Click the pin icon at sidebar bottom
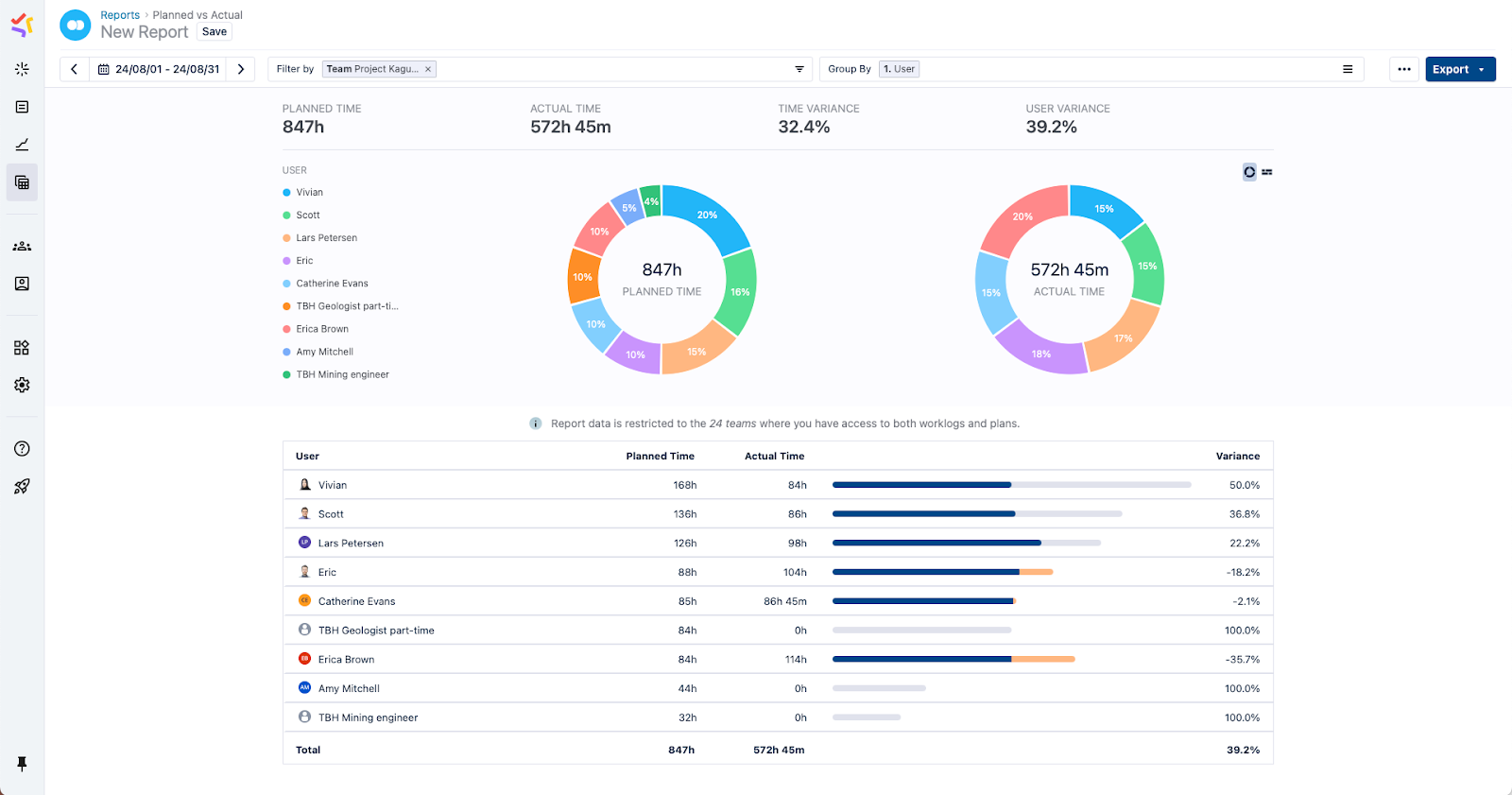Screen dimensions: 1512x795 22,764
